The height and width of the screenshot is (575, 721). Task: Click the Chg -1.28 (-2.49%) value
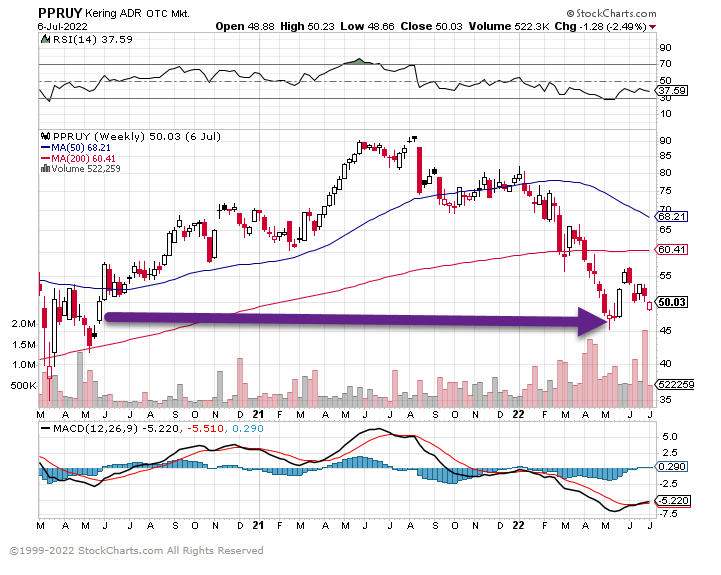pyautogui.click(x=601, y=27)
